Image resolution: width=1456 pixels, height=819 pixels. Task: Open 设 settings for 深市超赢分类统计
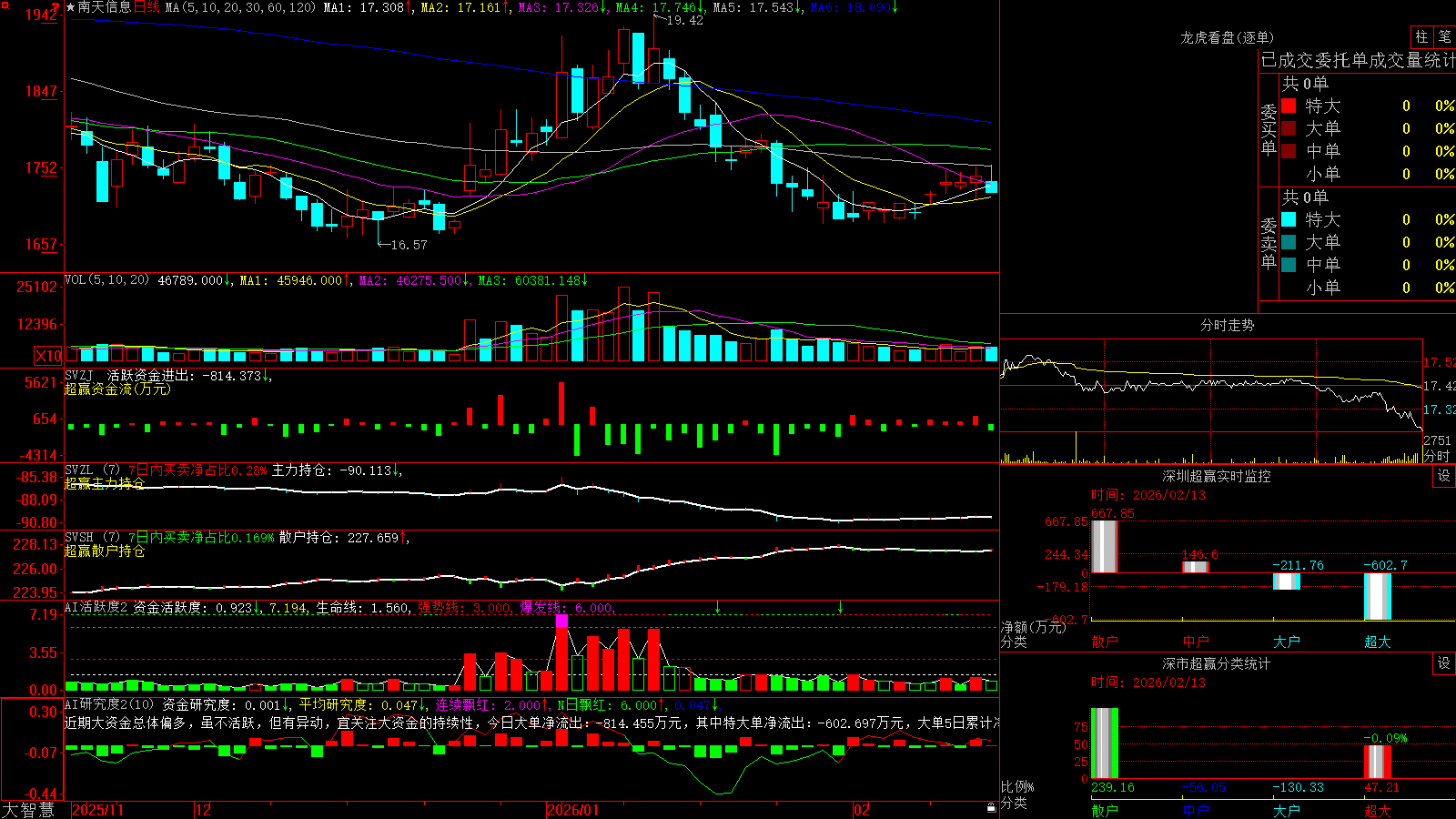pos(1444,663)
